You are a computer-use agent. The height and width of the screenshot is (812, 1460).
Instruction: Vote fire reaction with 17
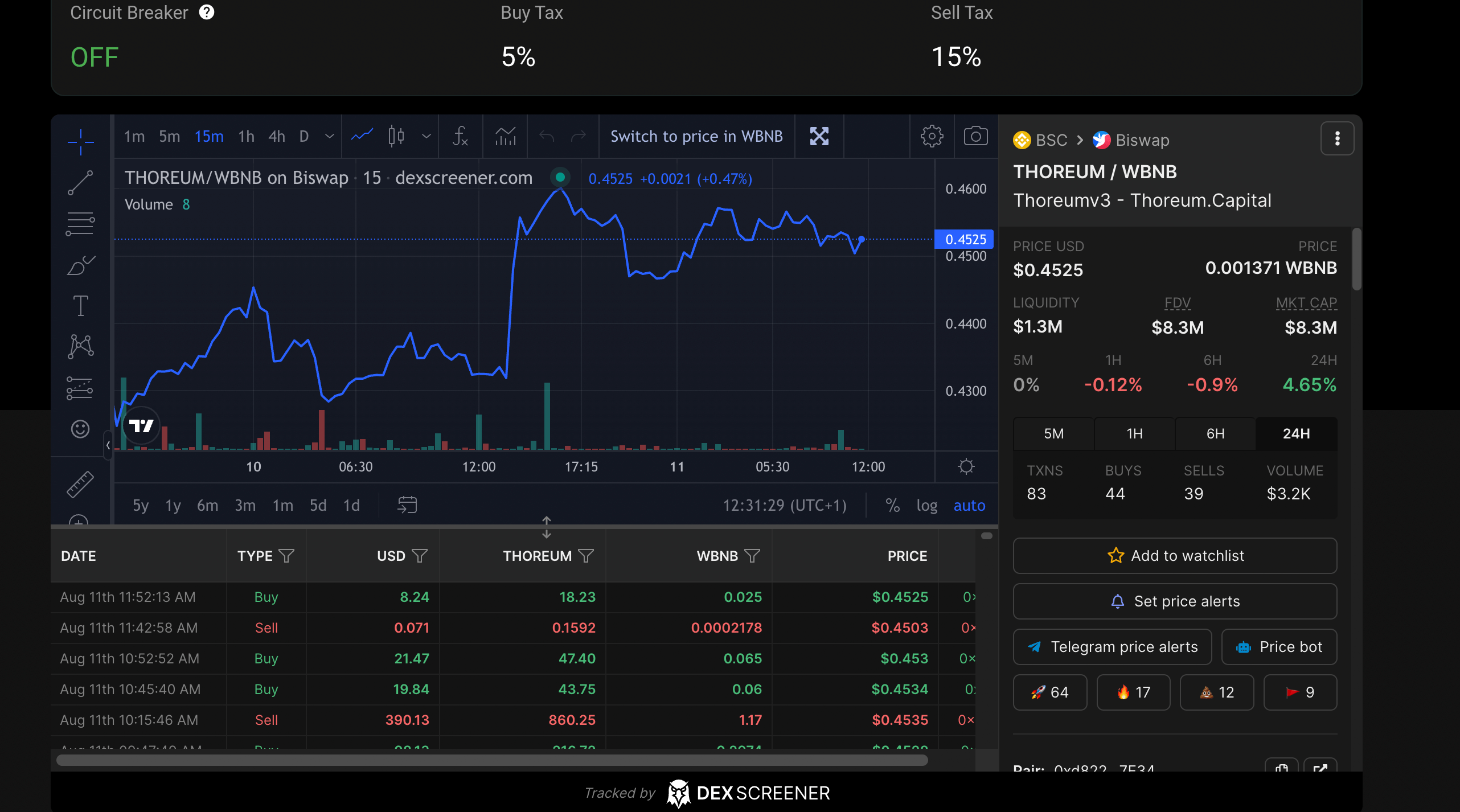[x=1133, y=692]
